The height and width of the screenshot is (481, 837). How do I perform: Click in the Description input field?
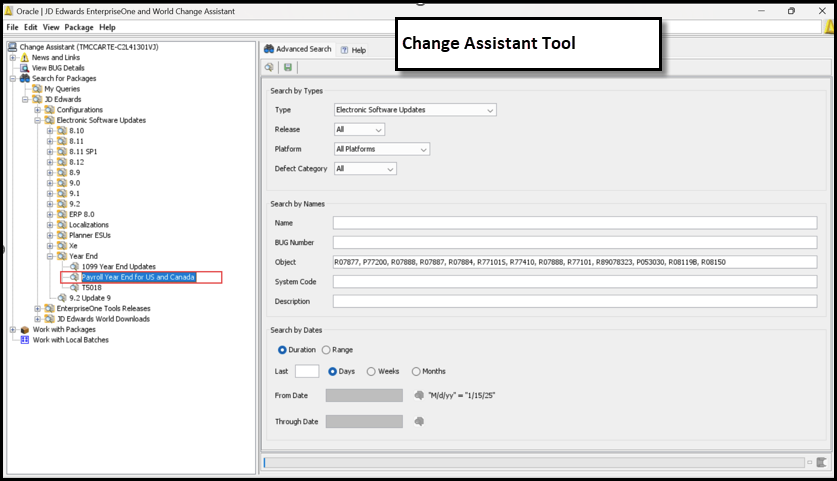(575, 302)
